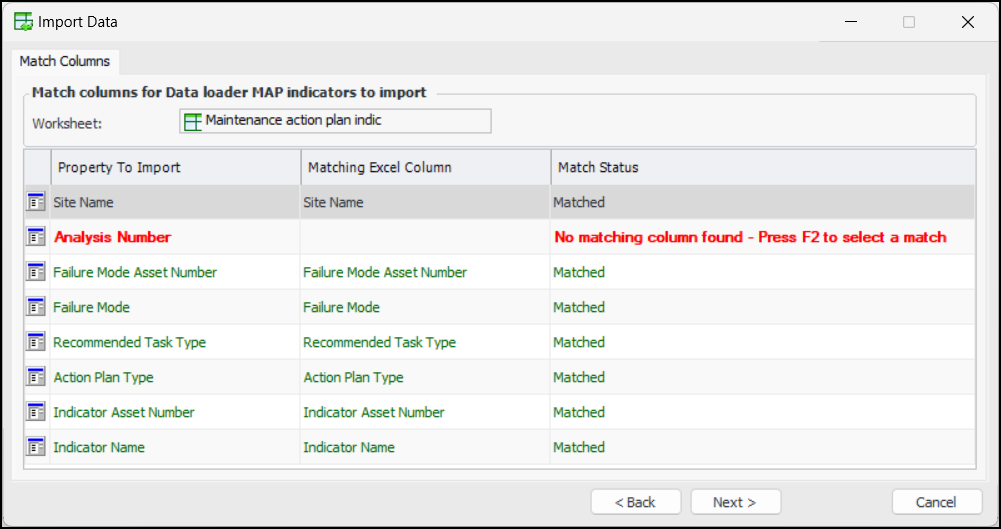Click the Worksheet selection field
This screenshot has width=1001, height=529.
pos(335,121)
